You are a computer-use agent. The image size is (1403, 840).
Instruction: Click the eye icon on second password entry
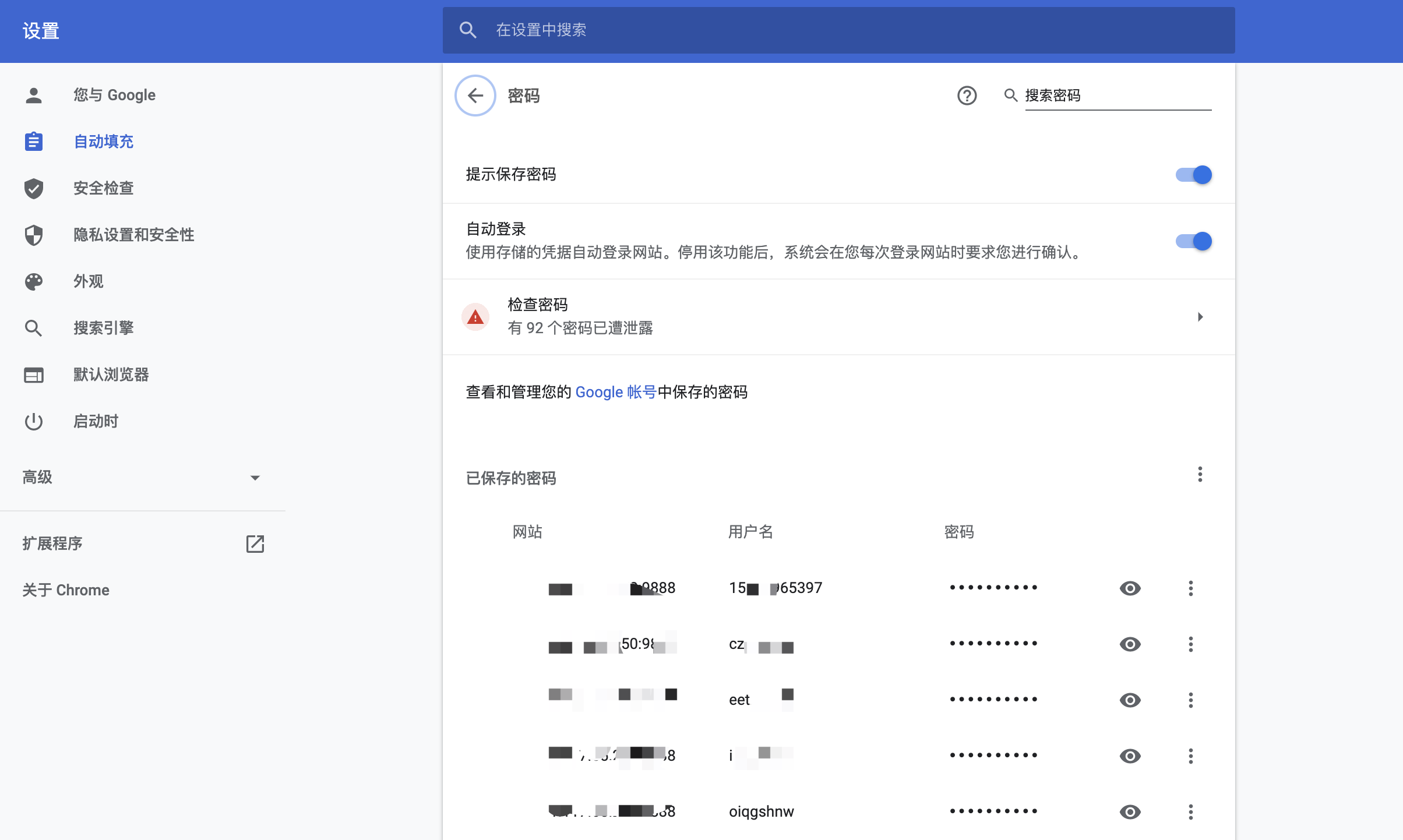point(1130,644)
